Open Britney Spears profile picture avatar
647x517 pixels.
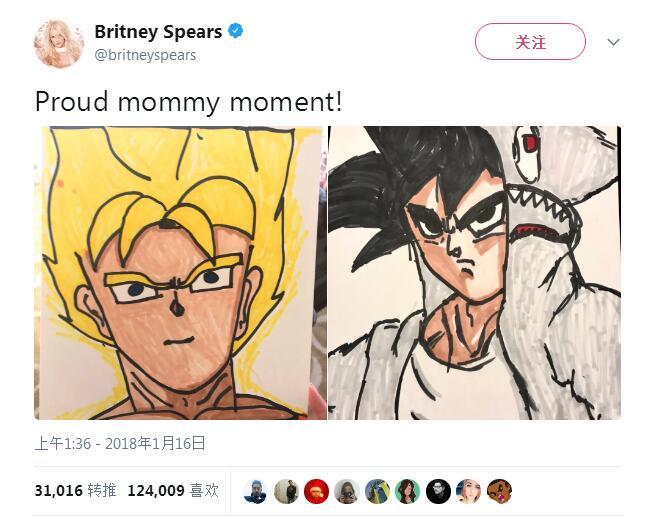pyautogui.click(x=59, y=43)
